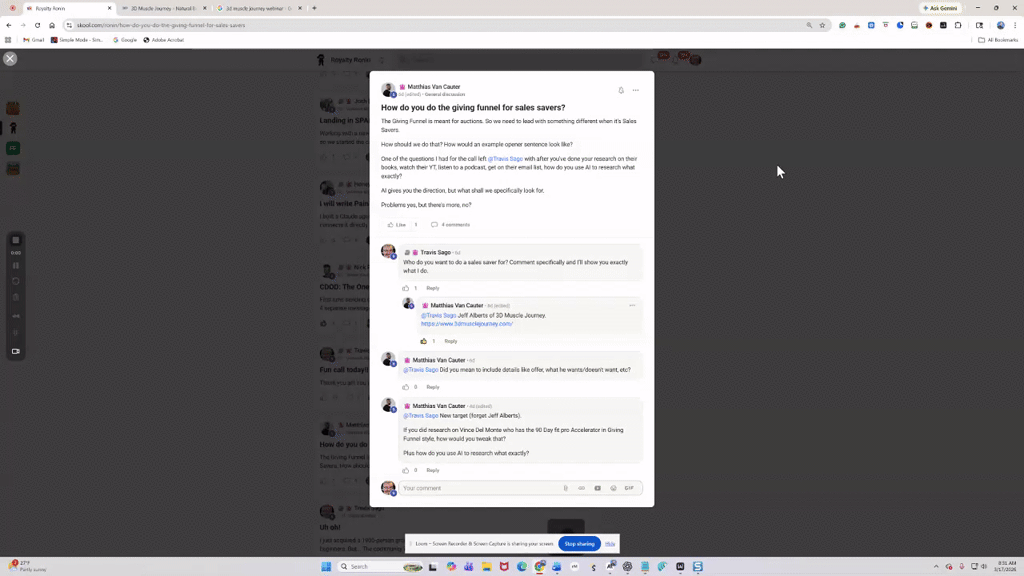
Task: Select the Royalty Ronin browser tab
Action: [x=69, y=8]
